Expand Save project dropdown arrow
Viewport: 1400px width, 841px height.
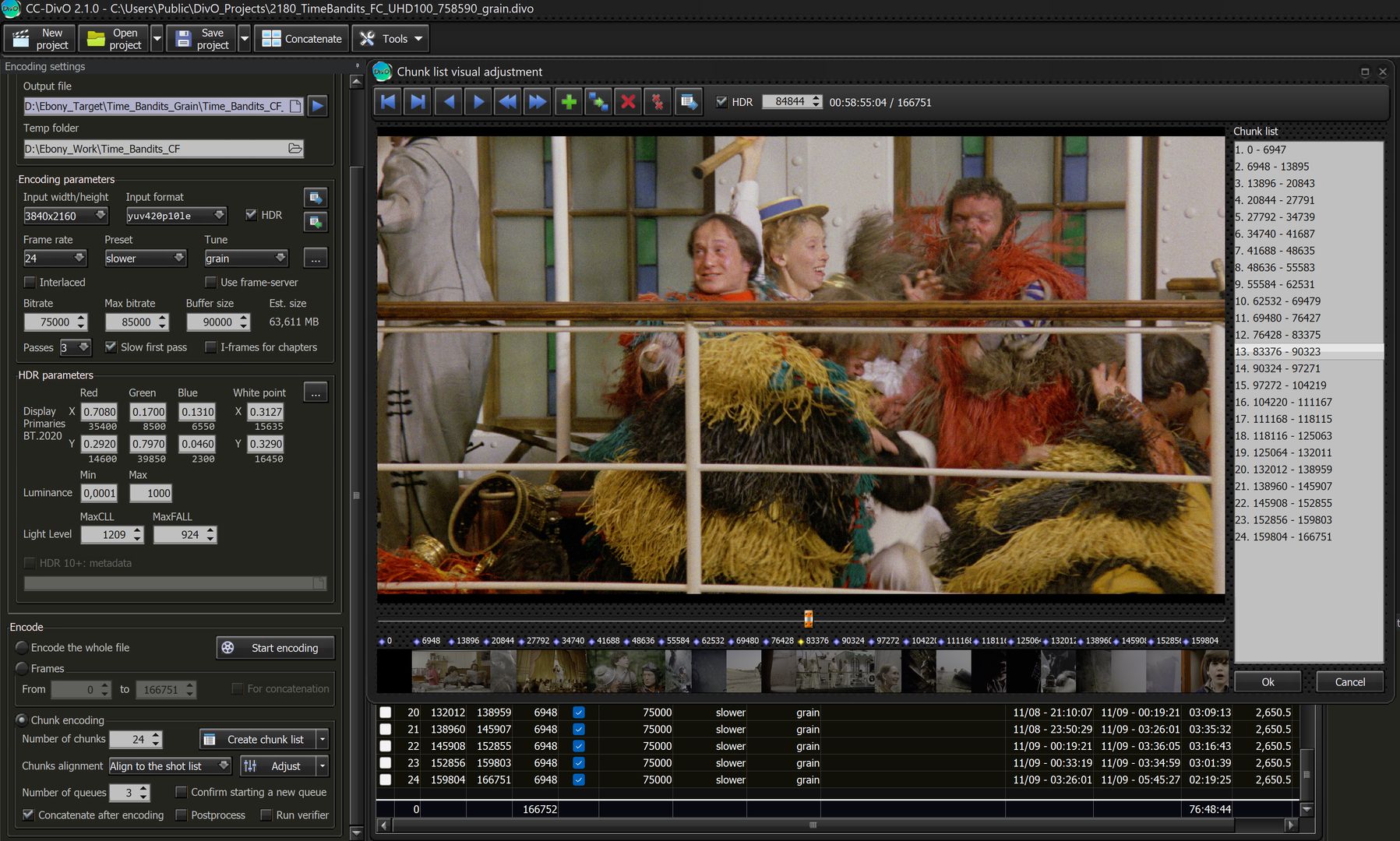(x=245, y=38)
